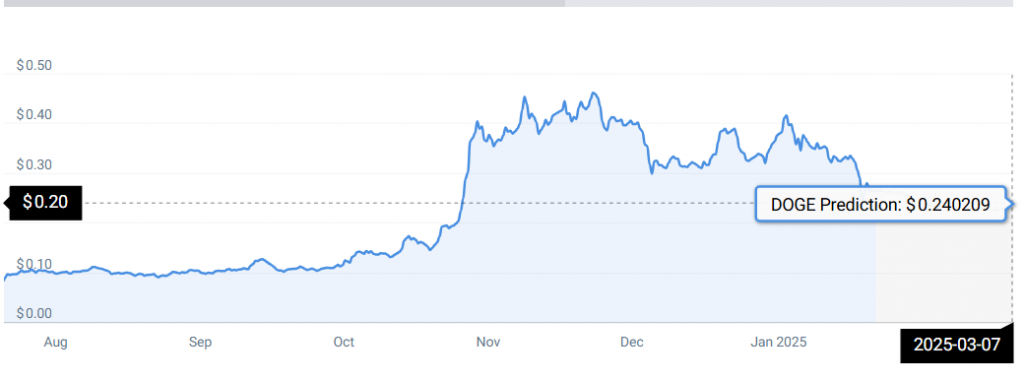Image resolution: width=1024 pixels, height=381 pixels.
Task: Select the DOGE Prediction tooltip
Action: 880,205
